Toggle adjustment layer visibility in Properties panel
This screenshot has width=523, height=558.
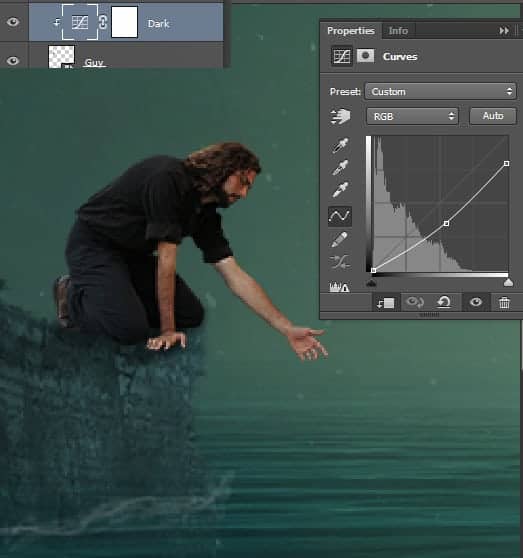point(476,302)
